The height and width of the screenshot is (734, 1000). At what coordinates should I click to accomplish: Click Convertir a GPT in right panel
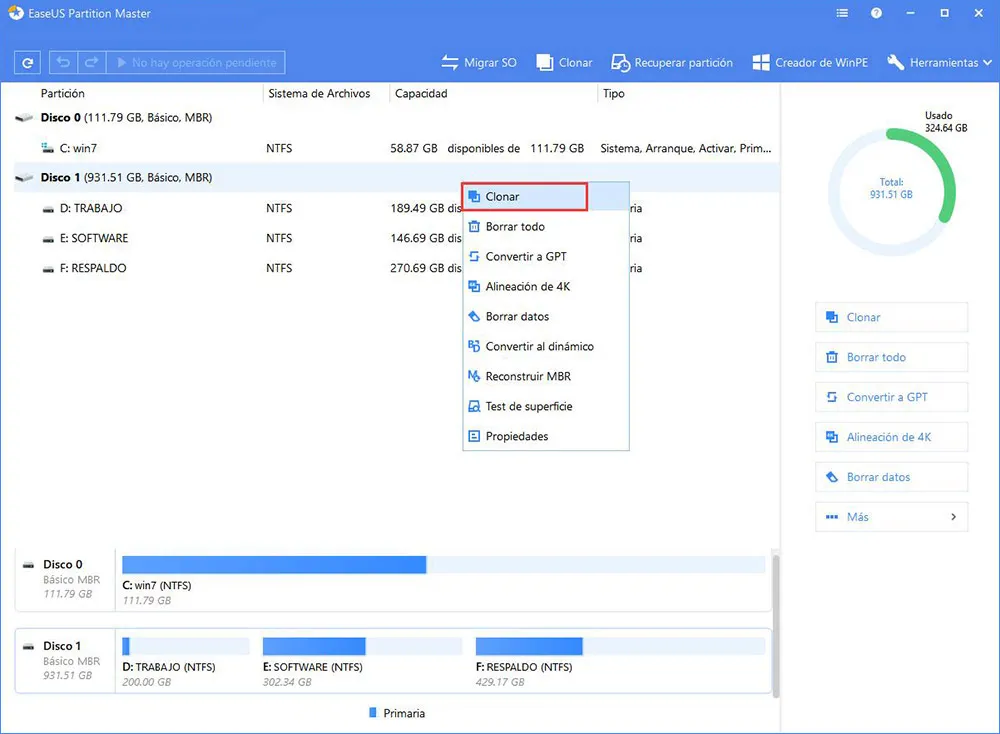pos(891,397)
